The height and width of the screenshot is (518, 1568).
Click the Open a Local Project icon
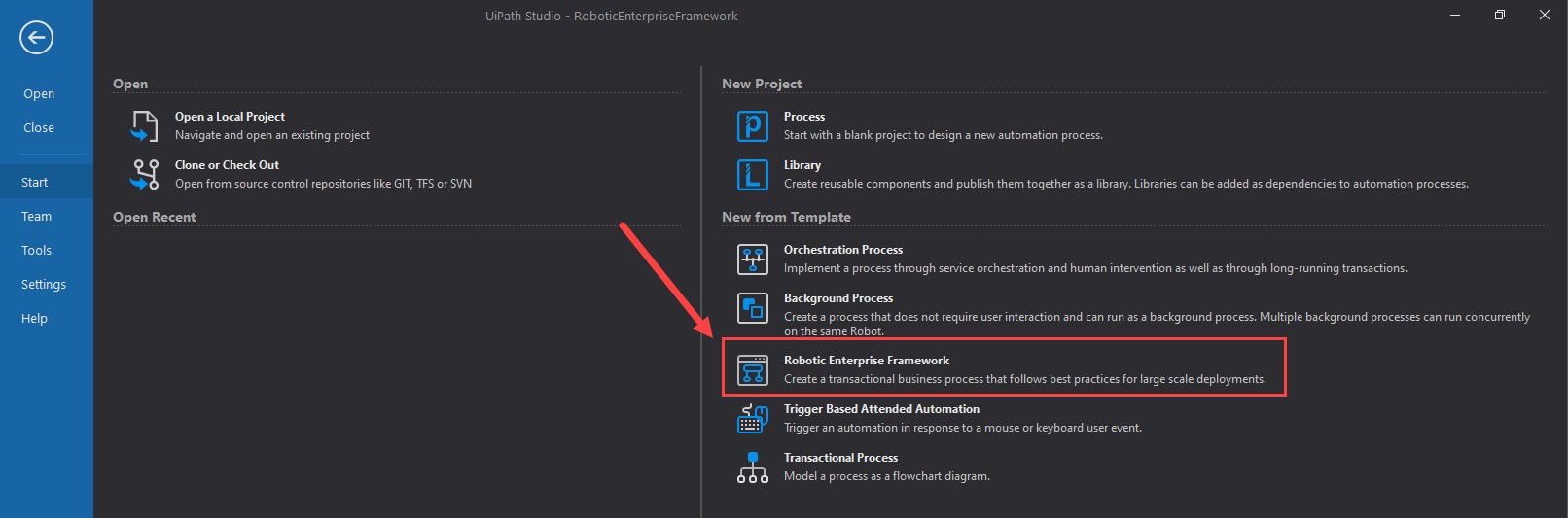point(145,126)
